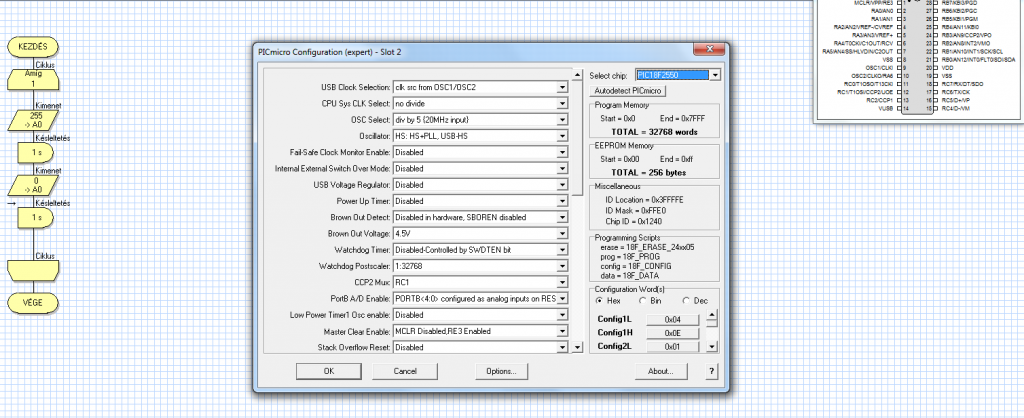Select the second 1 s delay block
Viewport: 1024px width, 418px height.
(36, 217)
